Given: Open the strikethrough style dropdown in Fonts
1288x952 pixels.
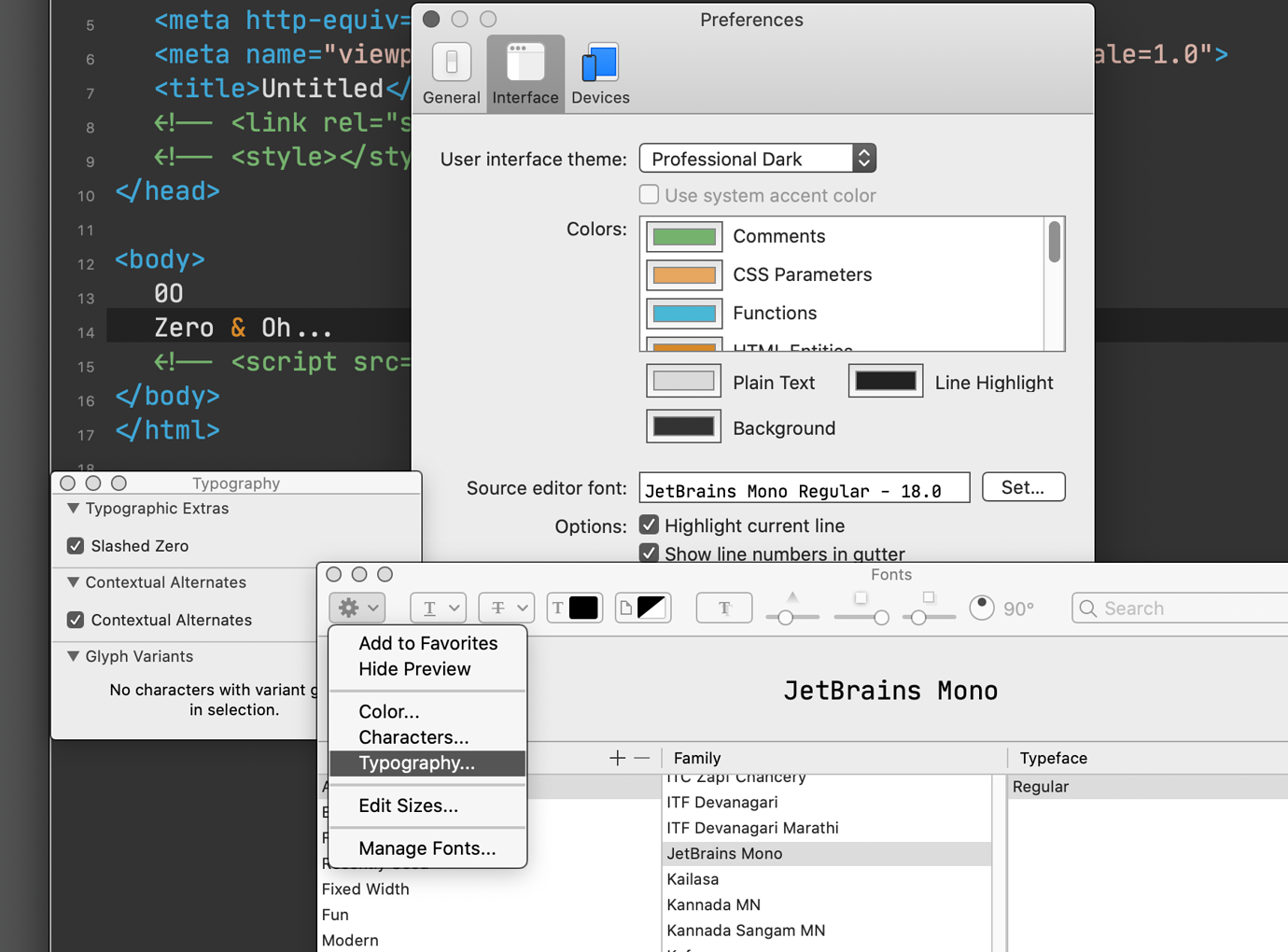Looking at the screenshot, I should pos(507,608).
